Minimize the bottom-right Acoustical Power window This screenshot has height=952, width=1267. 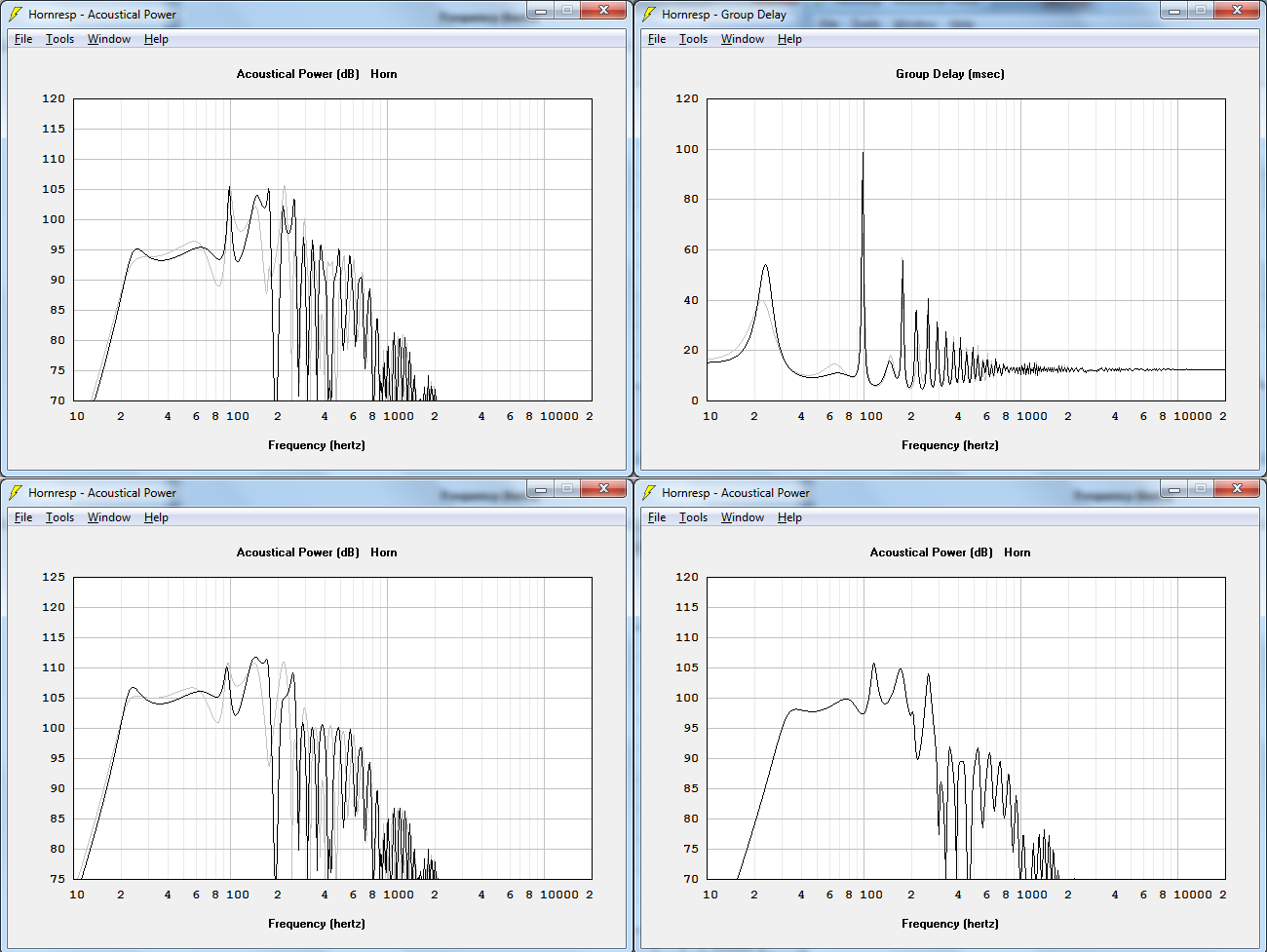coord(1174,489)
